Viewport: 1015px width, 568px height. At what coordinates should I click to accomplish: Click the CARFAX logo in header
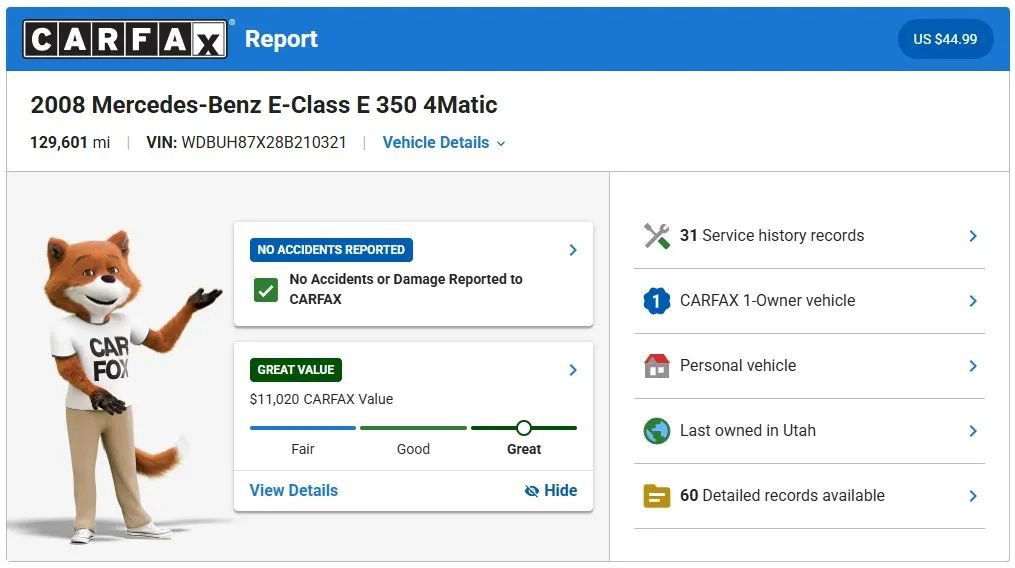pos(125,40)
